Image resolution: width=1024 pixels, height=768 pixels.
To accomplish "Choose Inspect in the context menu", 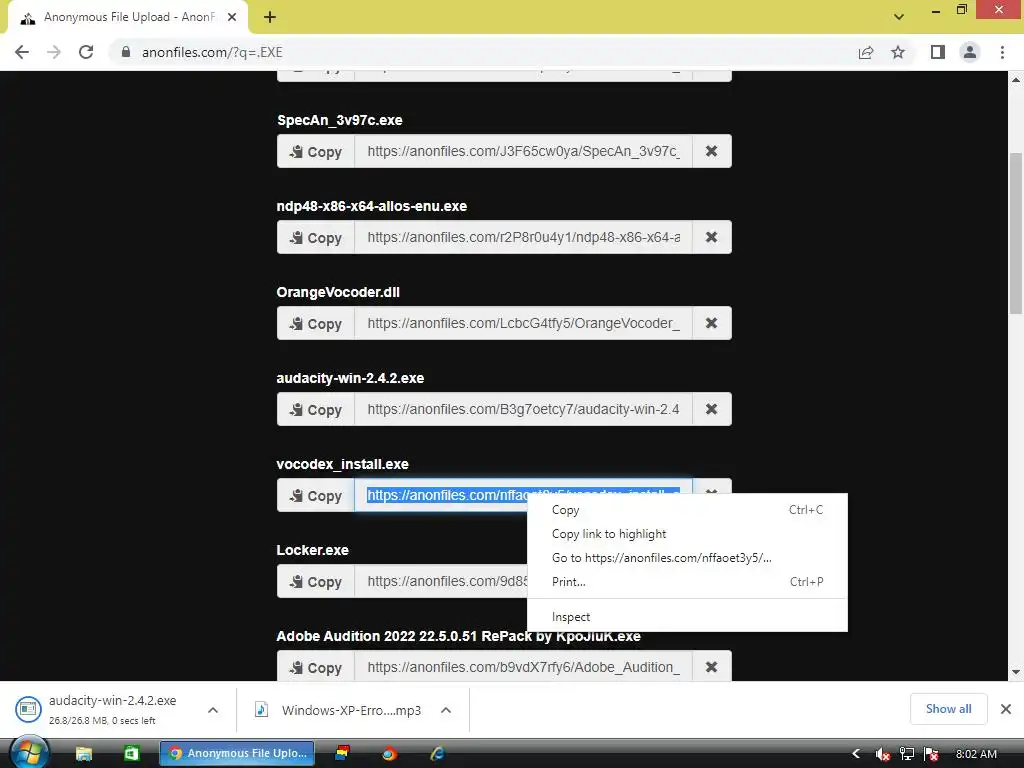I will 687,617.
